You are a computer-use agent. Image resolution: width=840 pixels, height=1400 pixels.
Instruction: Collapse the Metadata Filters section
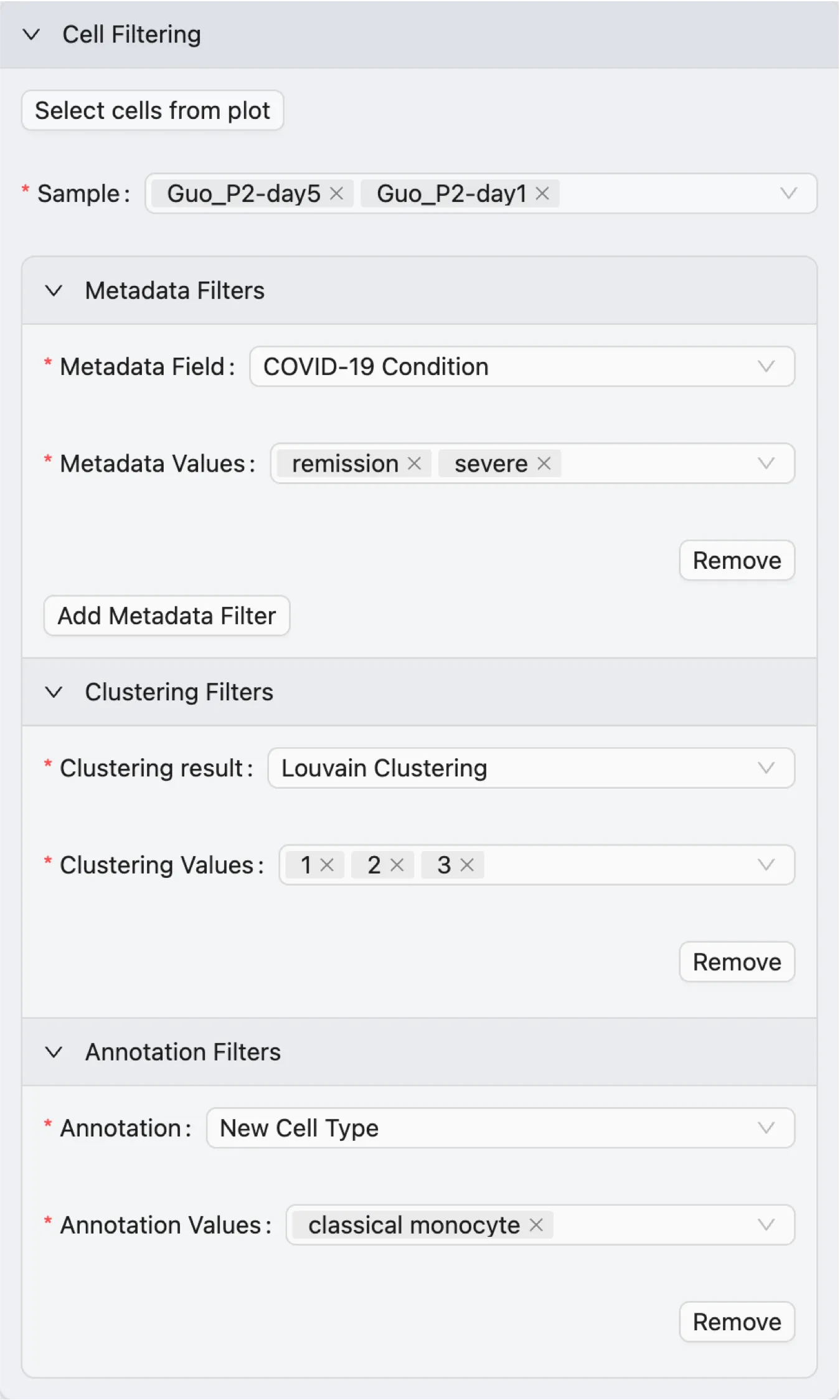coord(54,291)
